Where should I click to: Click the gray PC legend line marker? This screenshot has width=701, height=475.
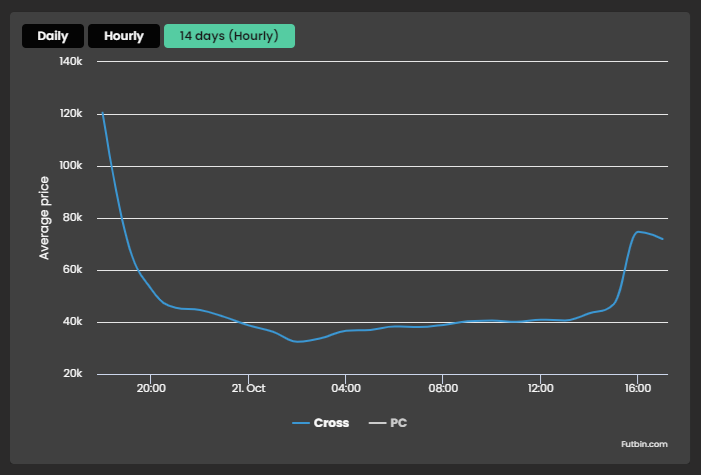pyautogui.click(x=377, y=423)
